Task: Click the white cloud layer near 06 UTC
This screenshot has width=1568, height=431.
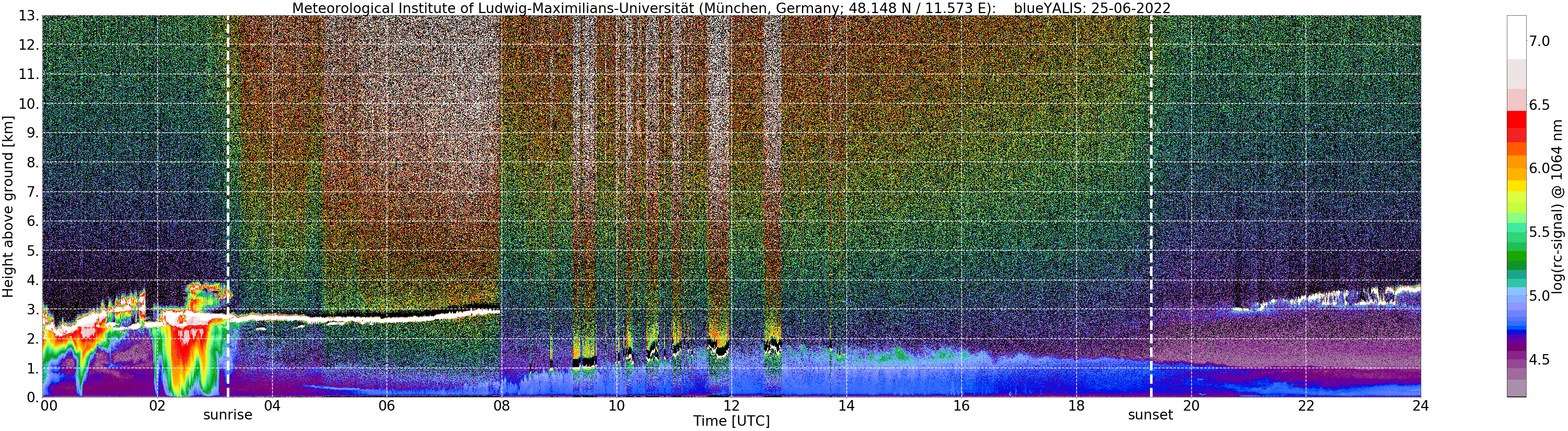Action: point(387,319)
